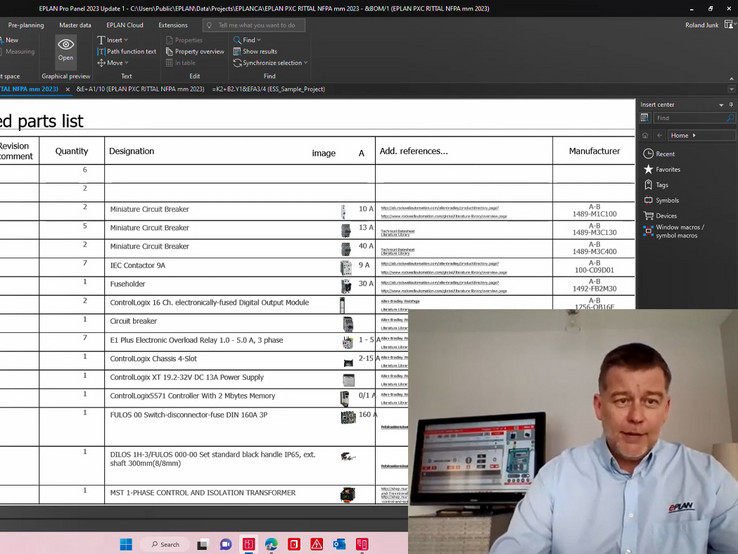
Task: Click Show results in Find group
Action: click(x=255, y=51)
